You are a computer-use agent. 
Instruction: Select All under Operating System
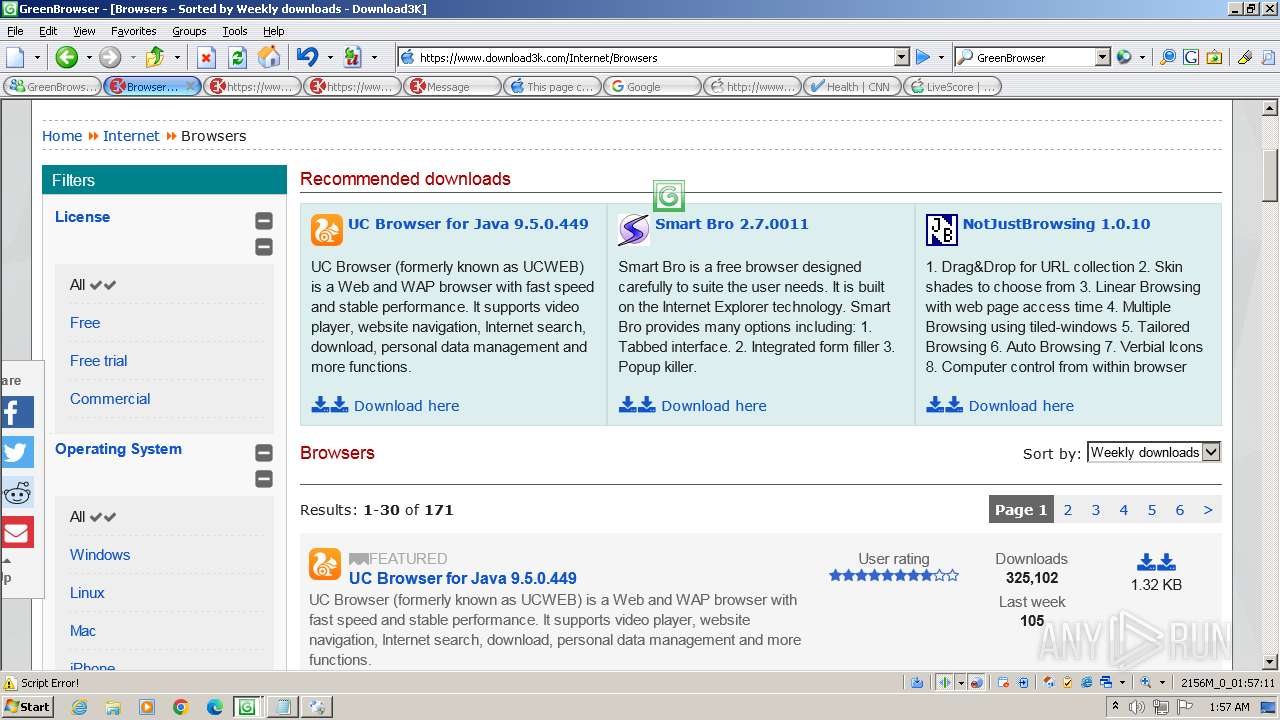(x=77, y=517)
